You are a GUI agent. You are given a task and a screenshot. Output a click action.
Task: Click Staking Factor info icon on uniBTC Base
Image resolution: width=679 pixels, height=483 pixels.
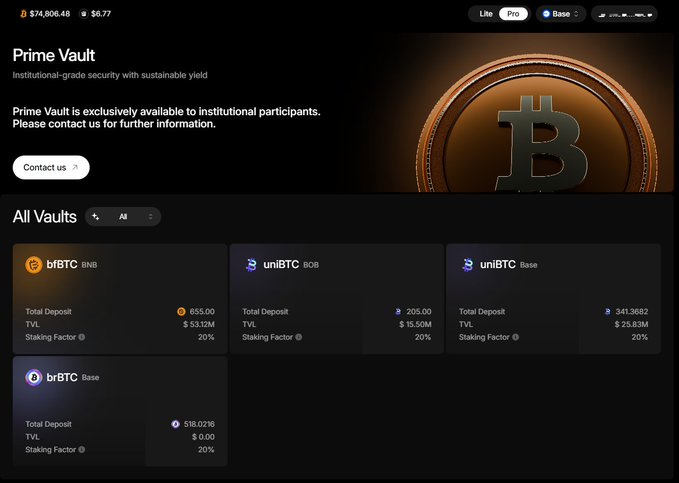[515, 337]
